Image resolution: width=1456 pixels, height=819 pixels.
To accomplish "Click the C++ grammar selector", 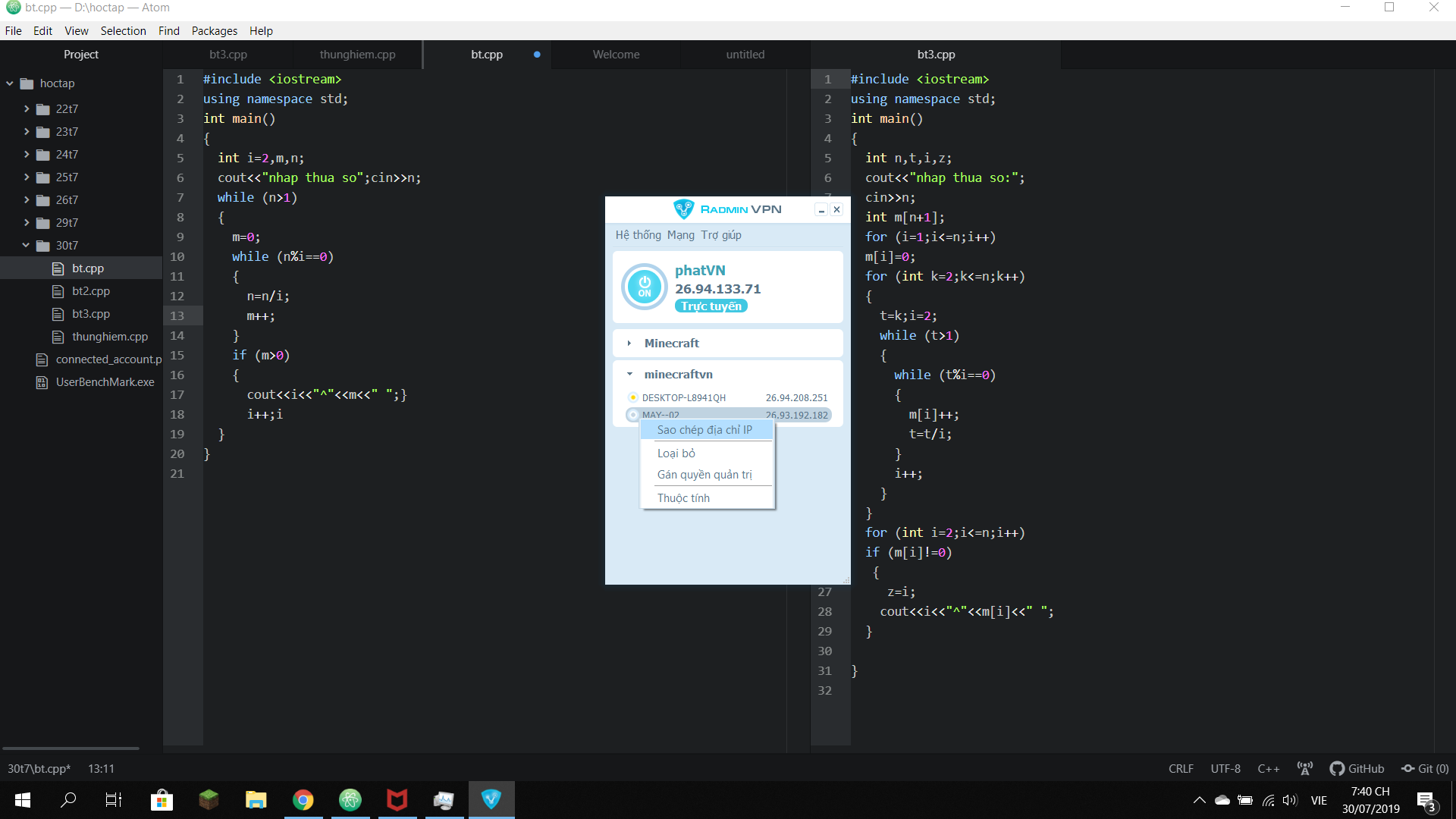I will 1268,768.
